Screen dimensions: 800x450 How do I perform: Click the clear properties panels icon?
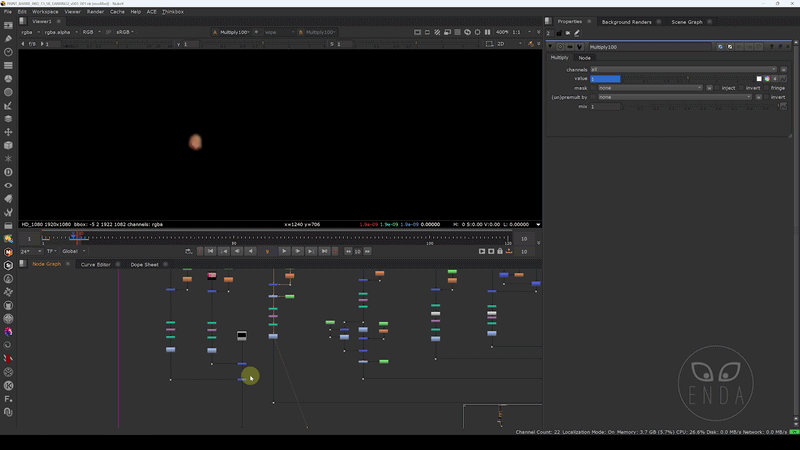click(x=568, y=33)
